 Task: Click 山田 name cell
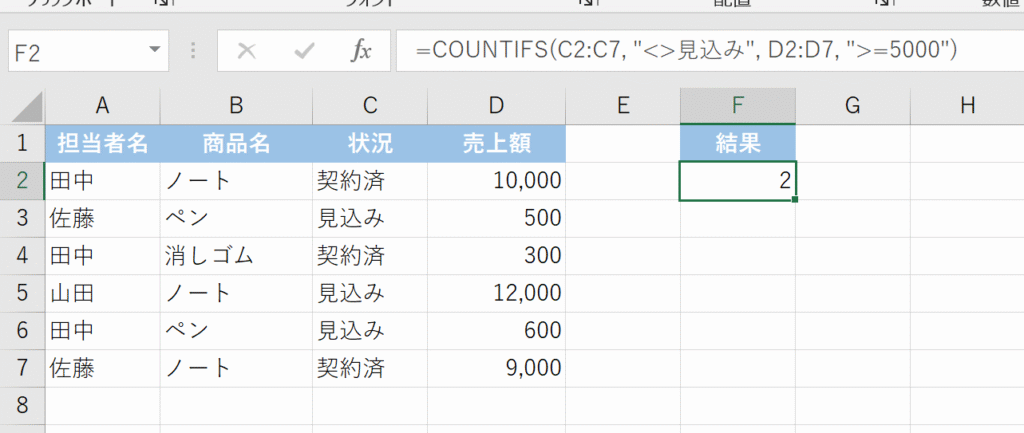click(102, 293)
